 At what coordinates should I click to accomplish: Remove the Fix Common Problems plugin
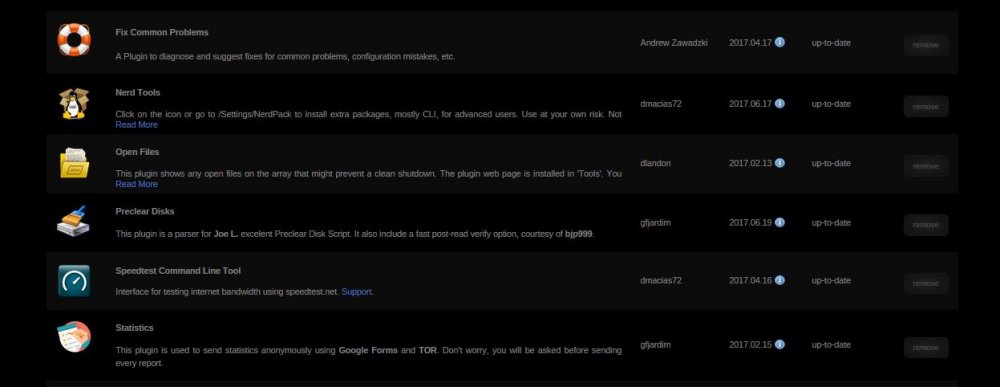coord(925,45)
